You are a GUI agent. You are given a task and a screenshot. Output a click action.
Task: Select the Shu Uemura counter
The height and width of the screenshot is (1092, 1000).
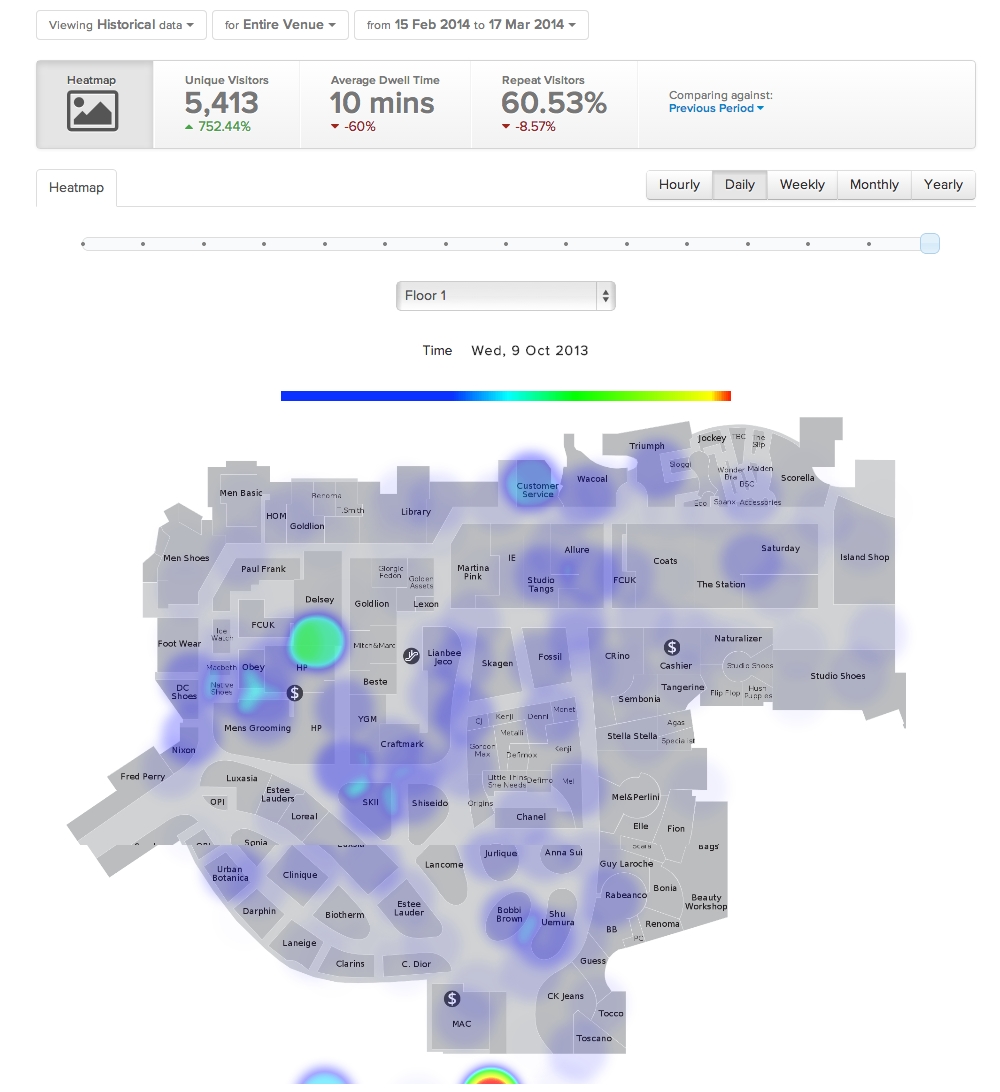coord(558,919)
